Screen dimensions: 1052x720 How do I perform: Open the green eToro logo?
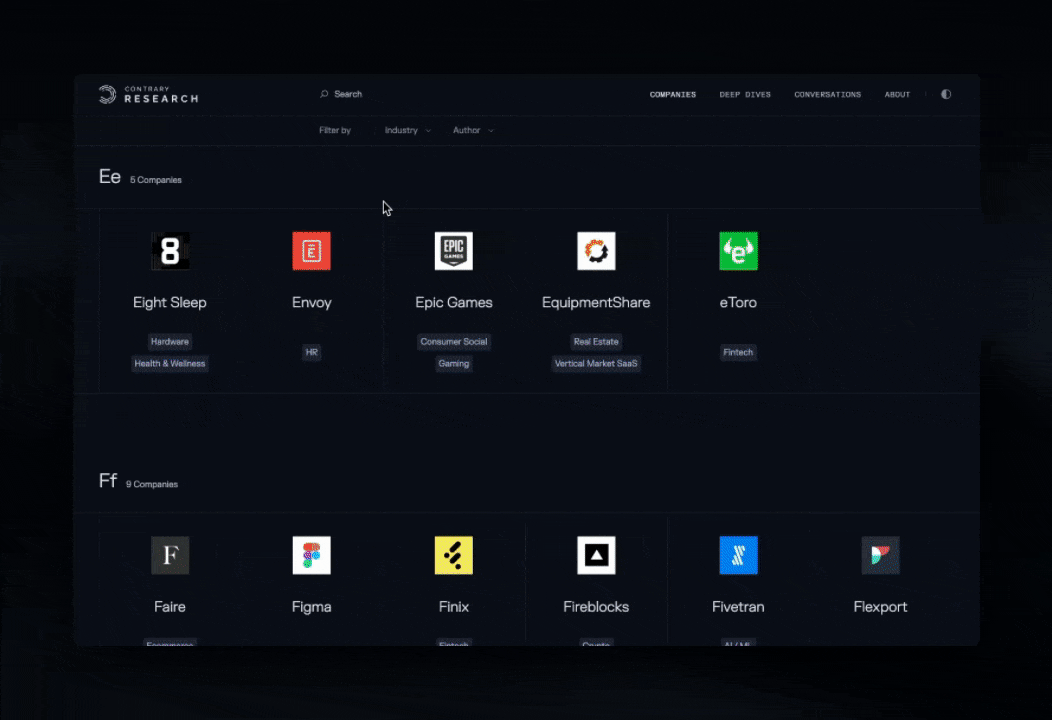pyautogui.click(x=738, y=252)
